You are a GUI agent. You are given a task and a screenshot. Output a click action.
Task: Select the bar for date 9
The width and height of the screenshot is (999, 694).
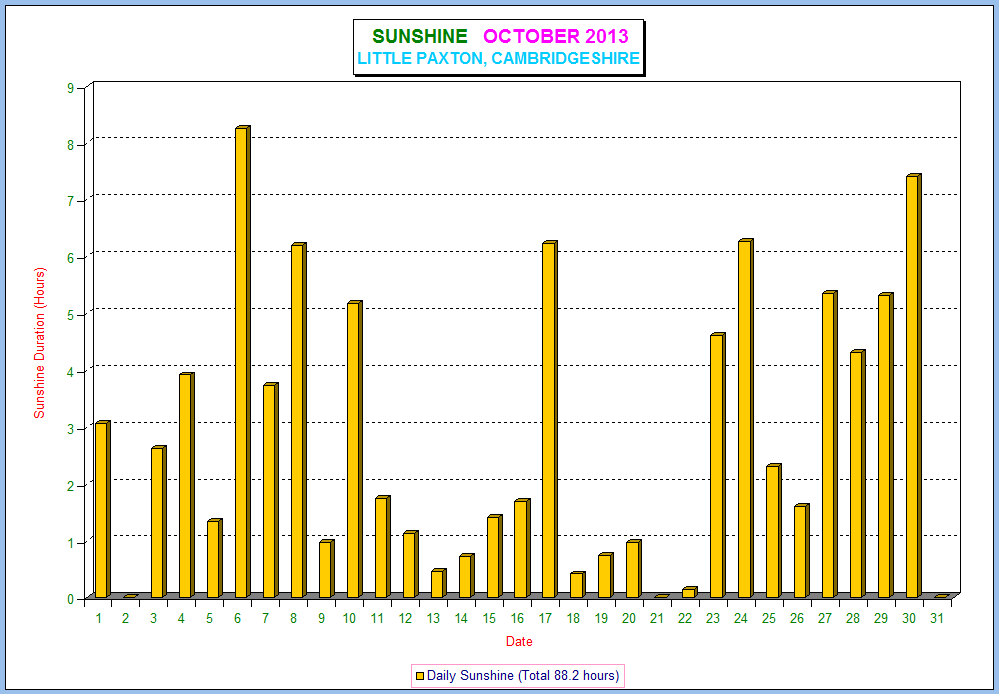coord(326,569)
